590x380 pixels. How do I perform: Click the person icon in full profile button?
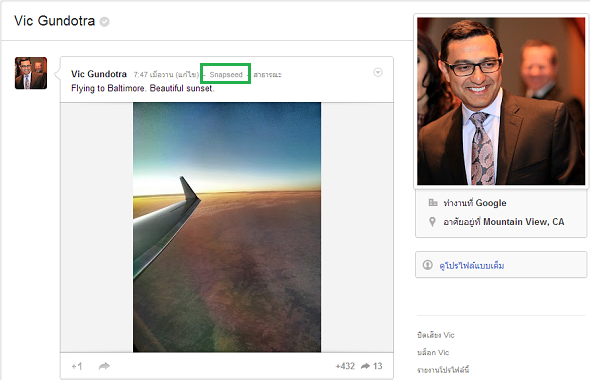pyautogui.click(x=427, y=265)
